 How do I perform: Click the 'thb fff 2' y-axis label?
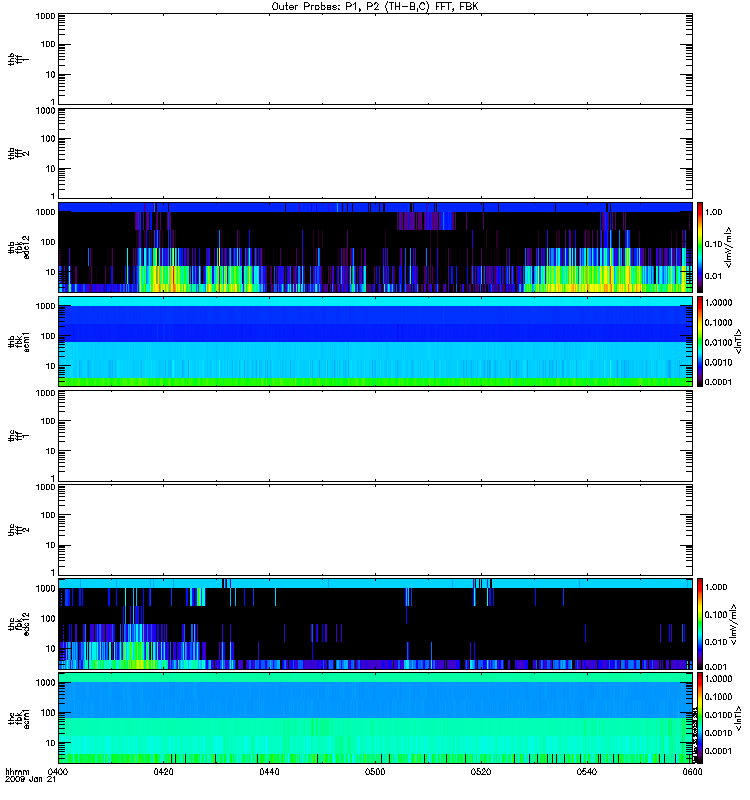[18, 154]
